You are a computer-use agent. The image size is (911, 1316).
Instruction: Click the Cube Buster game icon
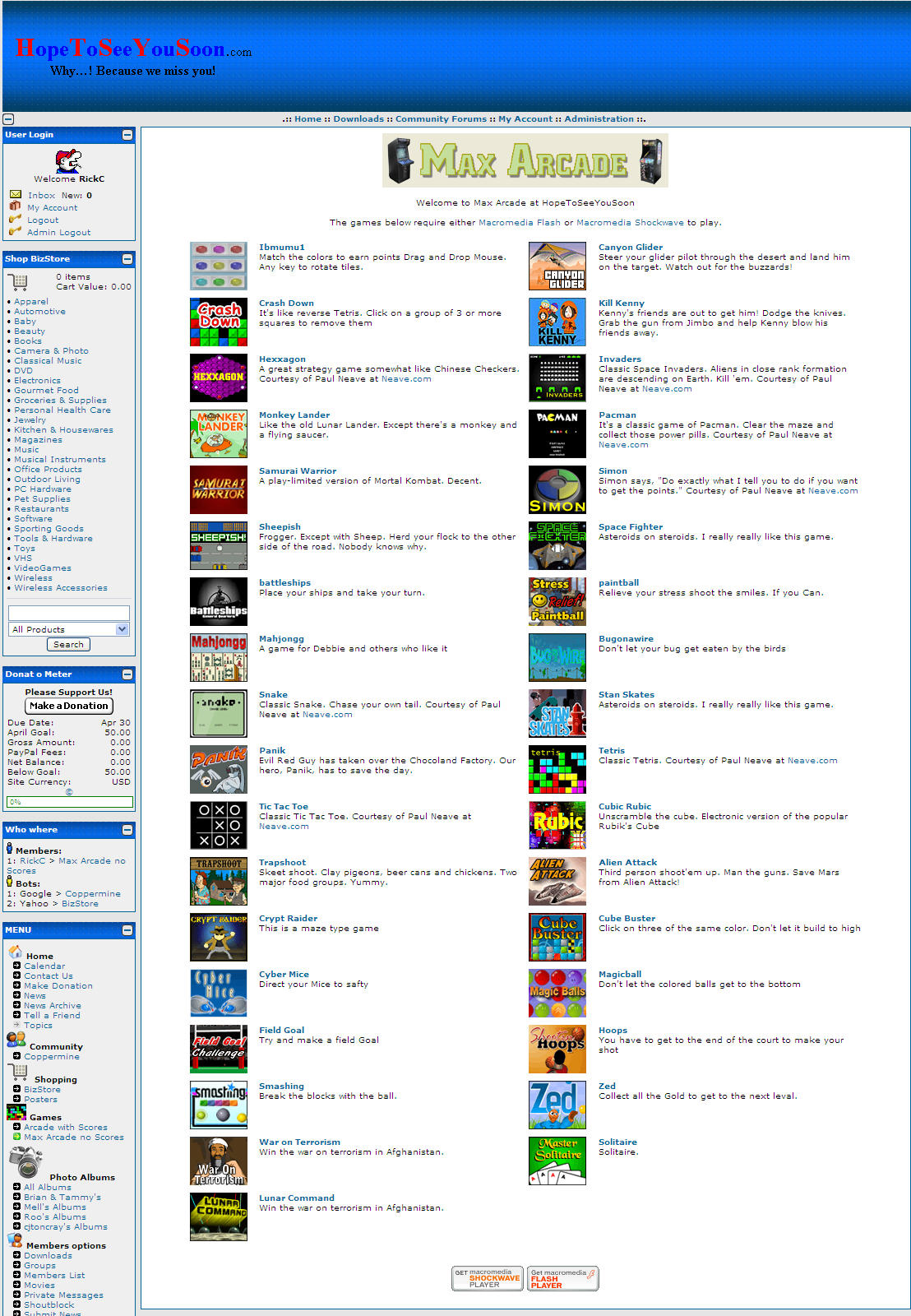[x=557, y=938]
